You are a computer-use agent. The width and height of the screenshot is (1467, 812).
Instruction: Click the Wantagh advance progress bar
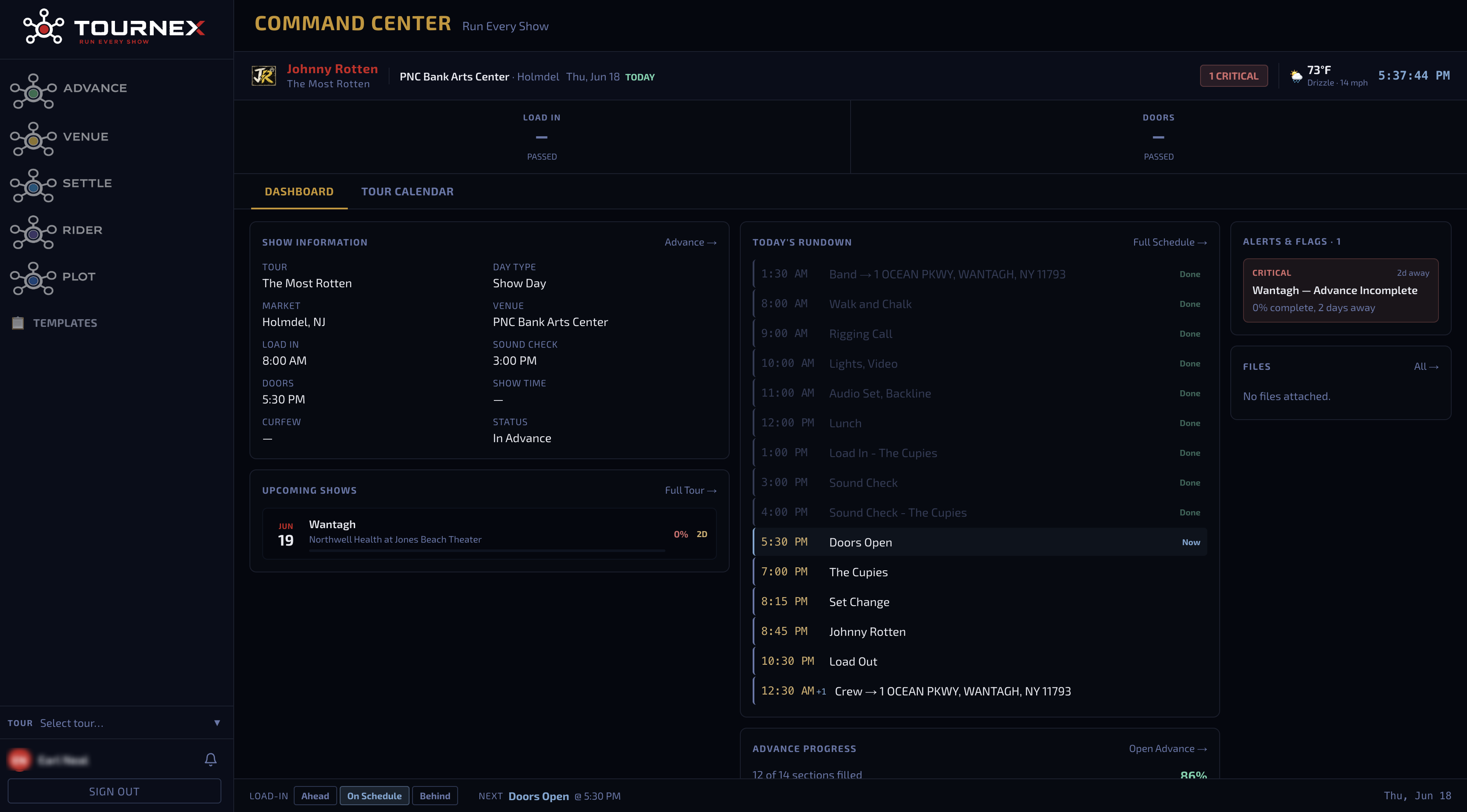pyautogui.click(x=487, y=551)
